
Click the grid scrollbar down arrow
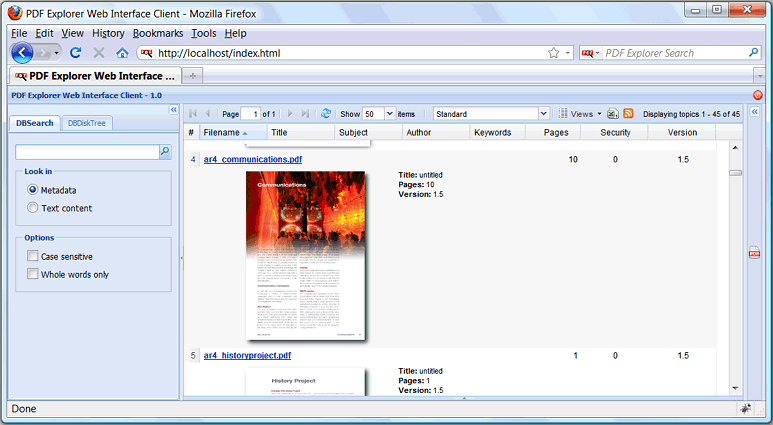point(735,389)
